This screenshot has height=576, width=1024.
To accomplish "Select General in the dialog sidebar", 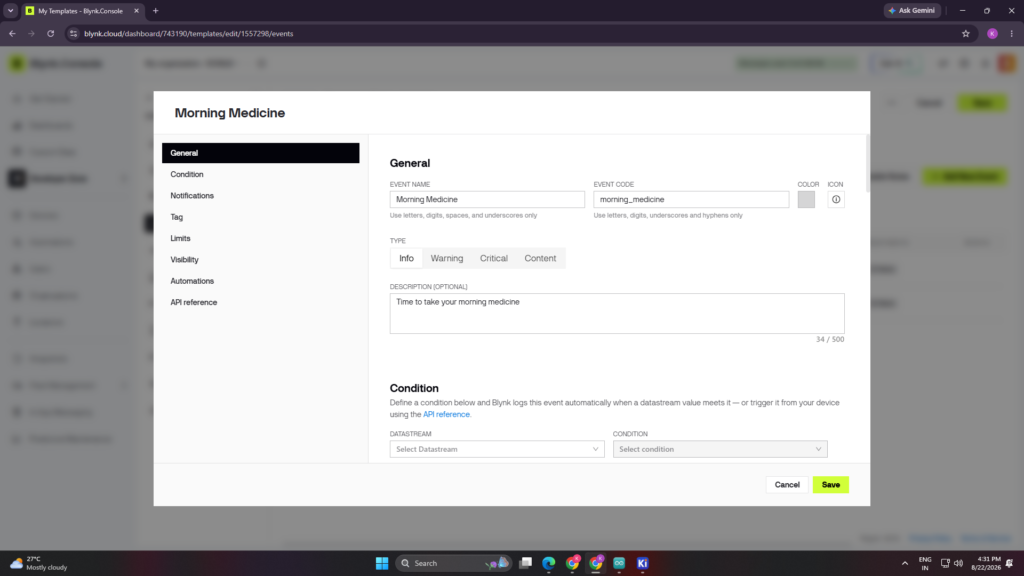I will click(261, 153).
